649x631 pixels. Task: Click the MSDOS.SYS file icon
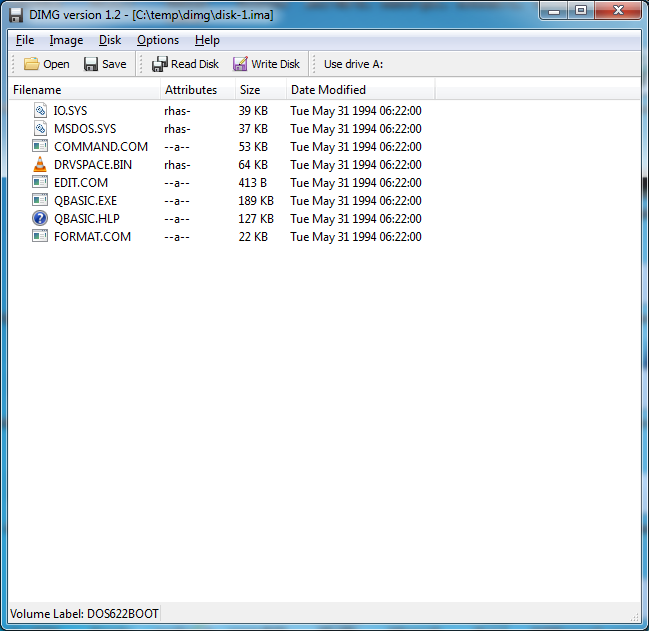[x=40, y=129]
